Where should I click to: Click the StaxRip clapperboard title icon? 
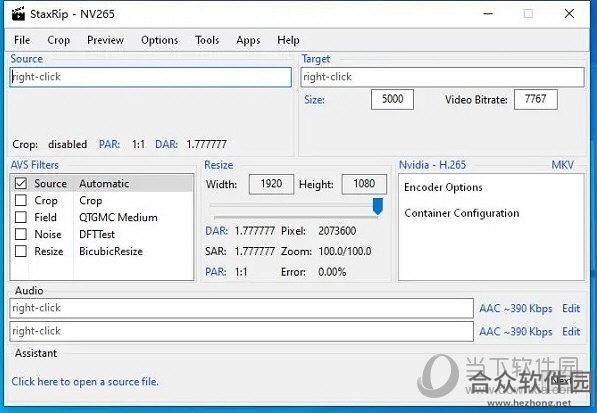[18, 14]
